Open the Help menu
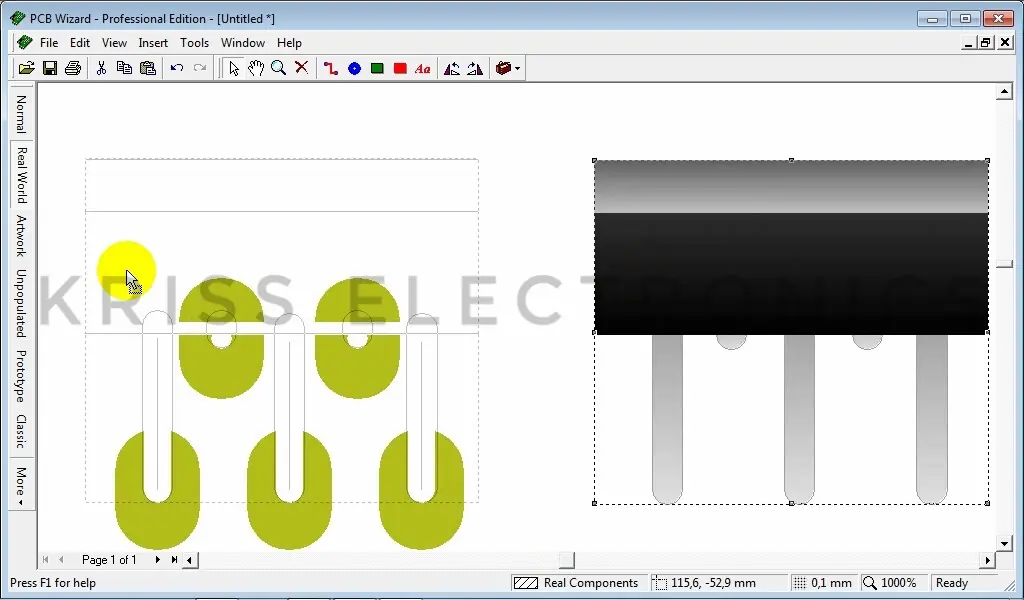The image size is (1024, 600). tap(289, 43)
